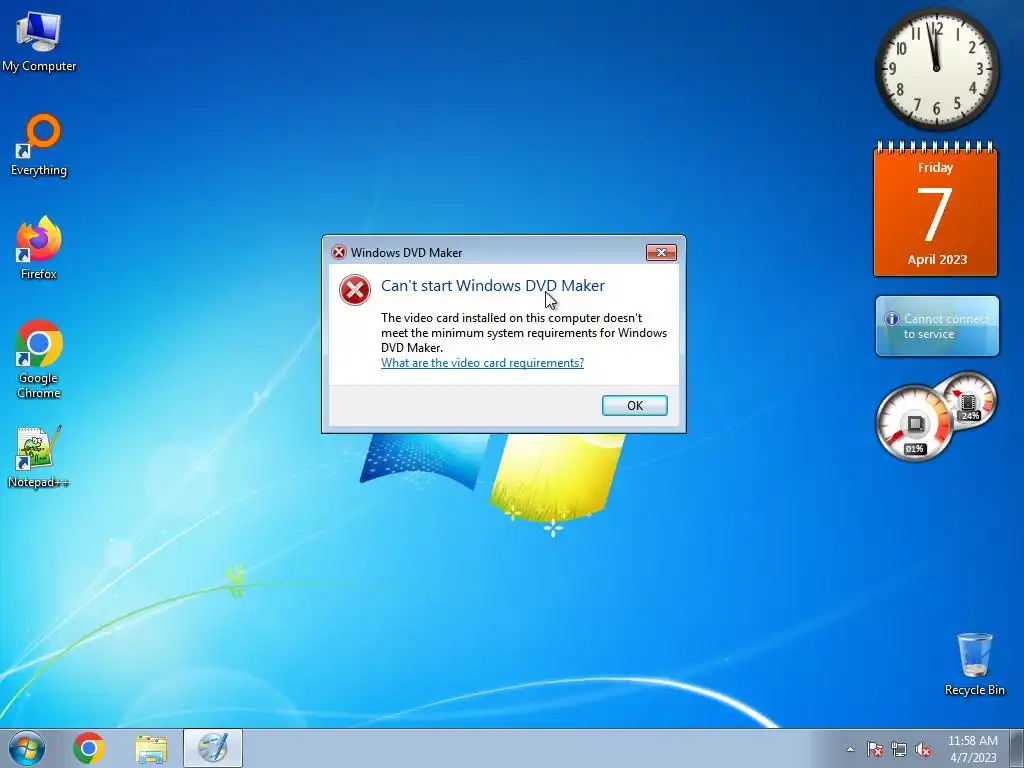
Task: Click Show Desktop button at taskbar end
Action: click(1017, 748)
